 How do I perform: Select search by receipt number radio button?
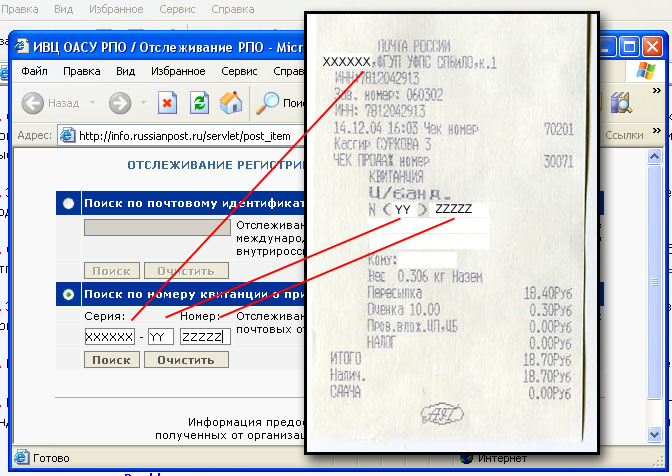[68, 294]
